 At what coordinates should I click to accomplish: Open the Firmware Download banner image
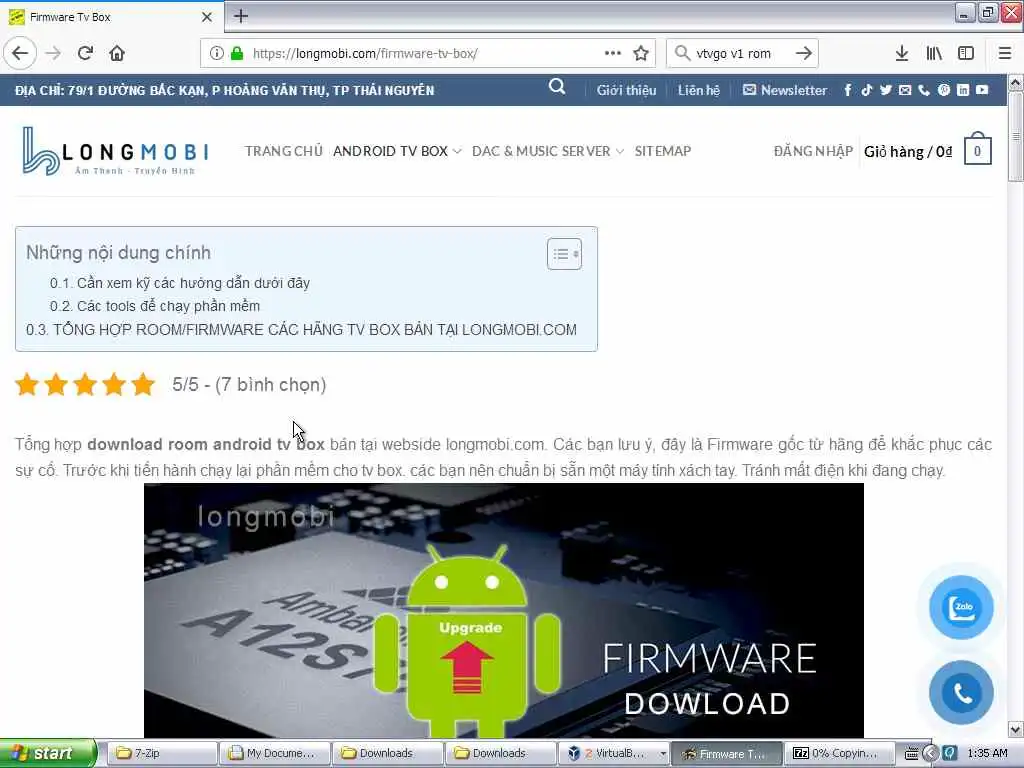[x=504, y=611]
